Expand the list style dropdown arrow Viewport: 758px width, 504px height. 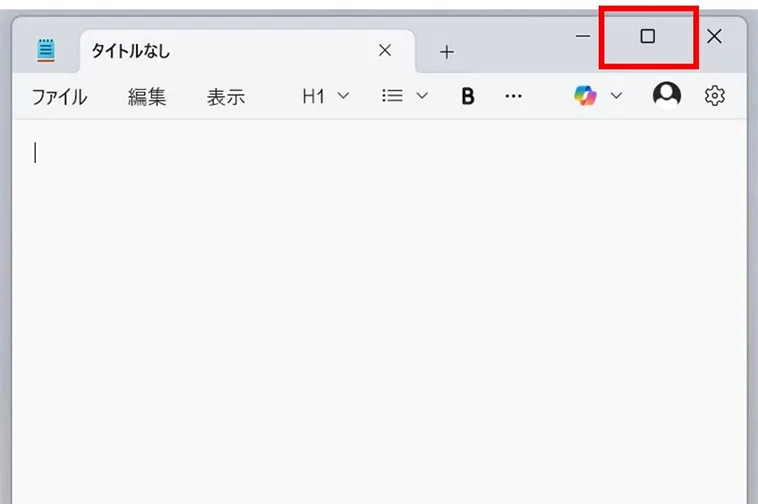coord(422,96)
